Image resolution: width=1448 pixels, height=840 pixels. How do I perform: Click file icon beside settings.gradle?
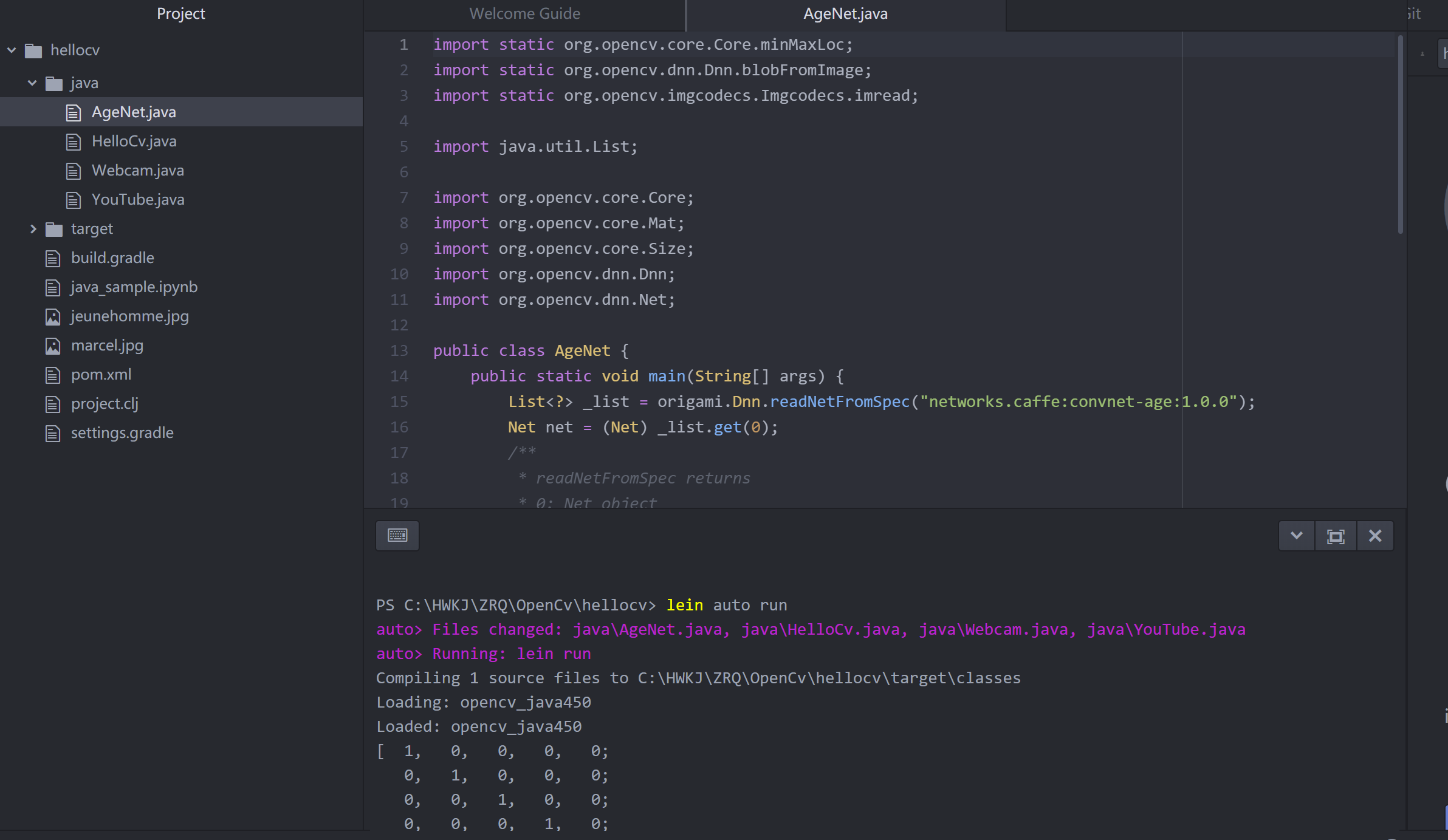click(x=53, y=433)
